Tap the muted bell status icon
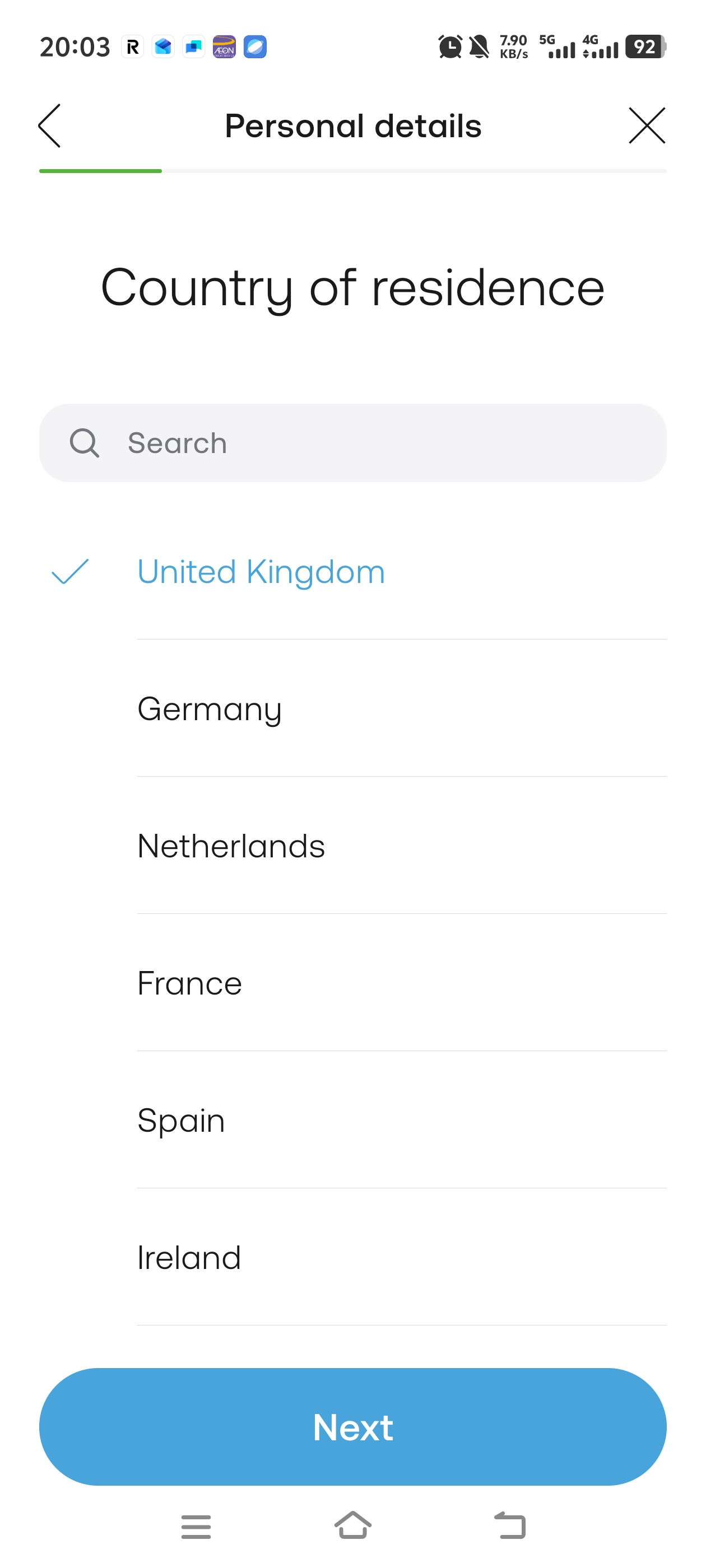The width and height of the screenshot is (706, 1568). 480,47
